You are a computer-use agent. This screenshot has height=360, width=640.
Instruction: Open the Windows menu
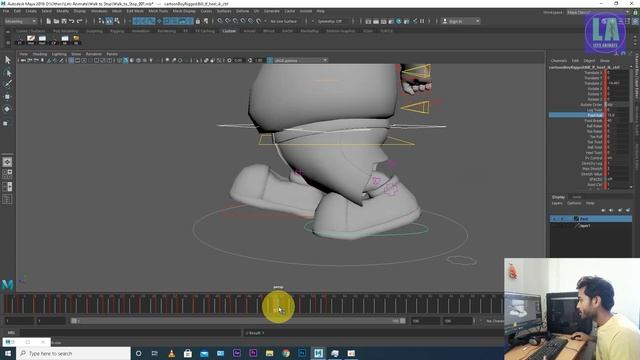tap(99, 11)
